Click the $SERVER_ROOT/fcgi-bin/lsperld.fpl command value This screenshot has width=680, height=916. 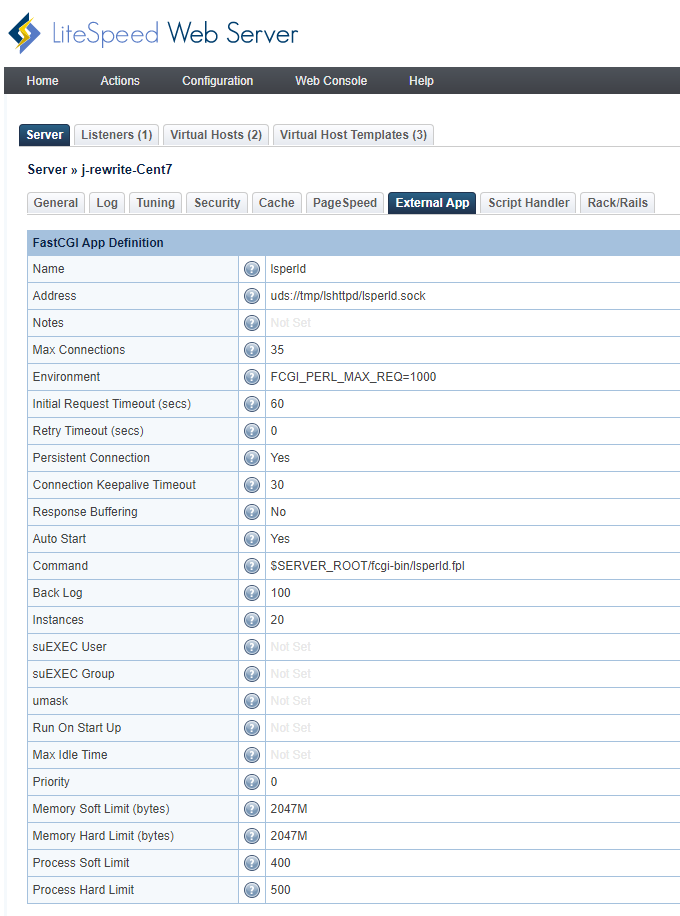pos(367,565)
